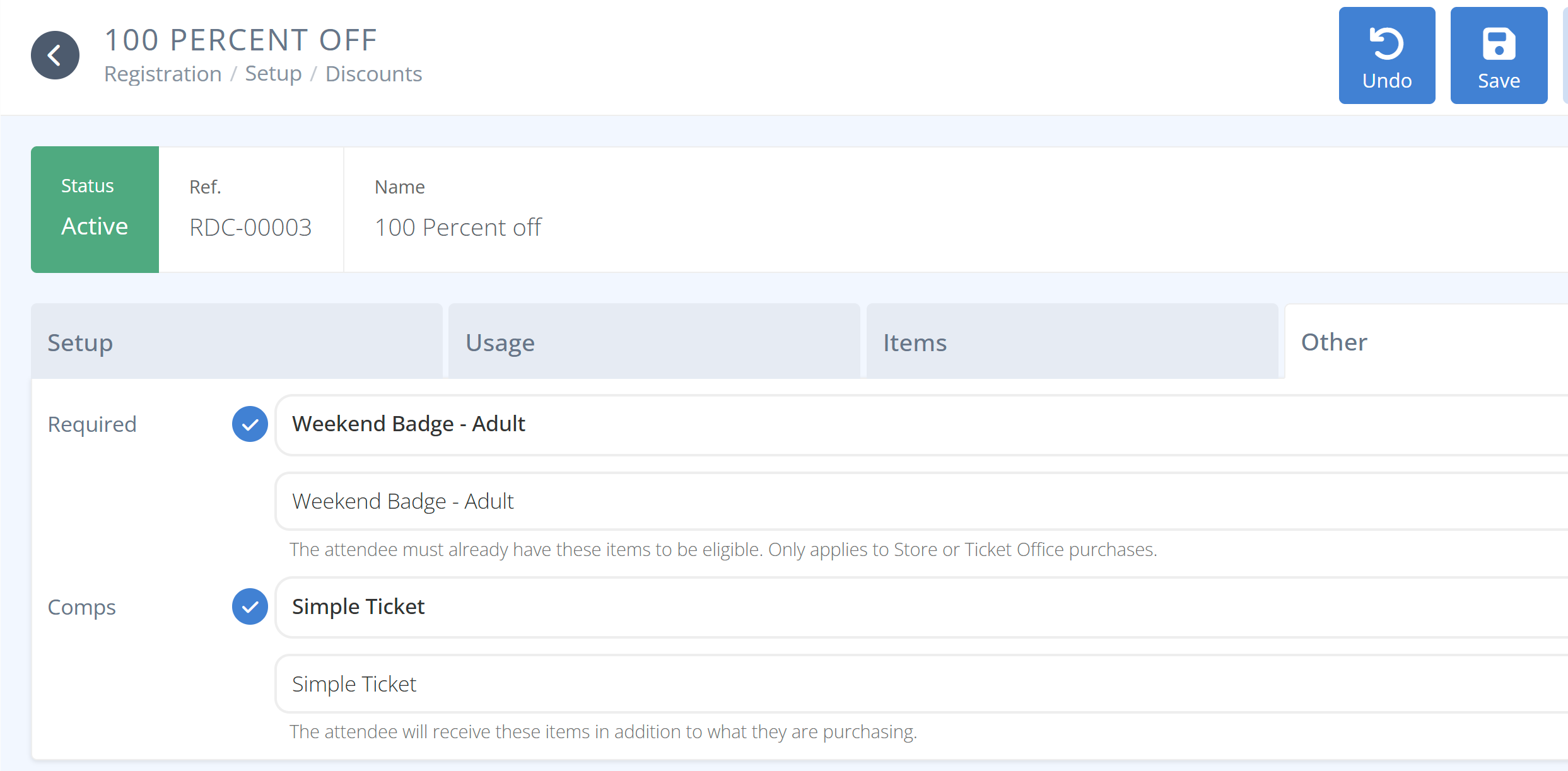Follow the Setup breadcrumb link
The image size is (1568, 771).
(x=273, y=74)
